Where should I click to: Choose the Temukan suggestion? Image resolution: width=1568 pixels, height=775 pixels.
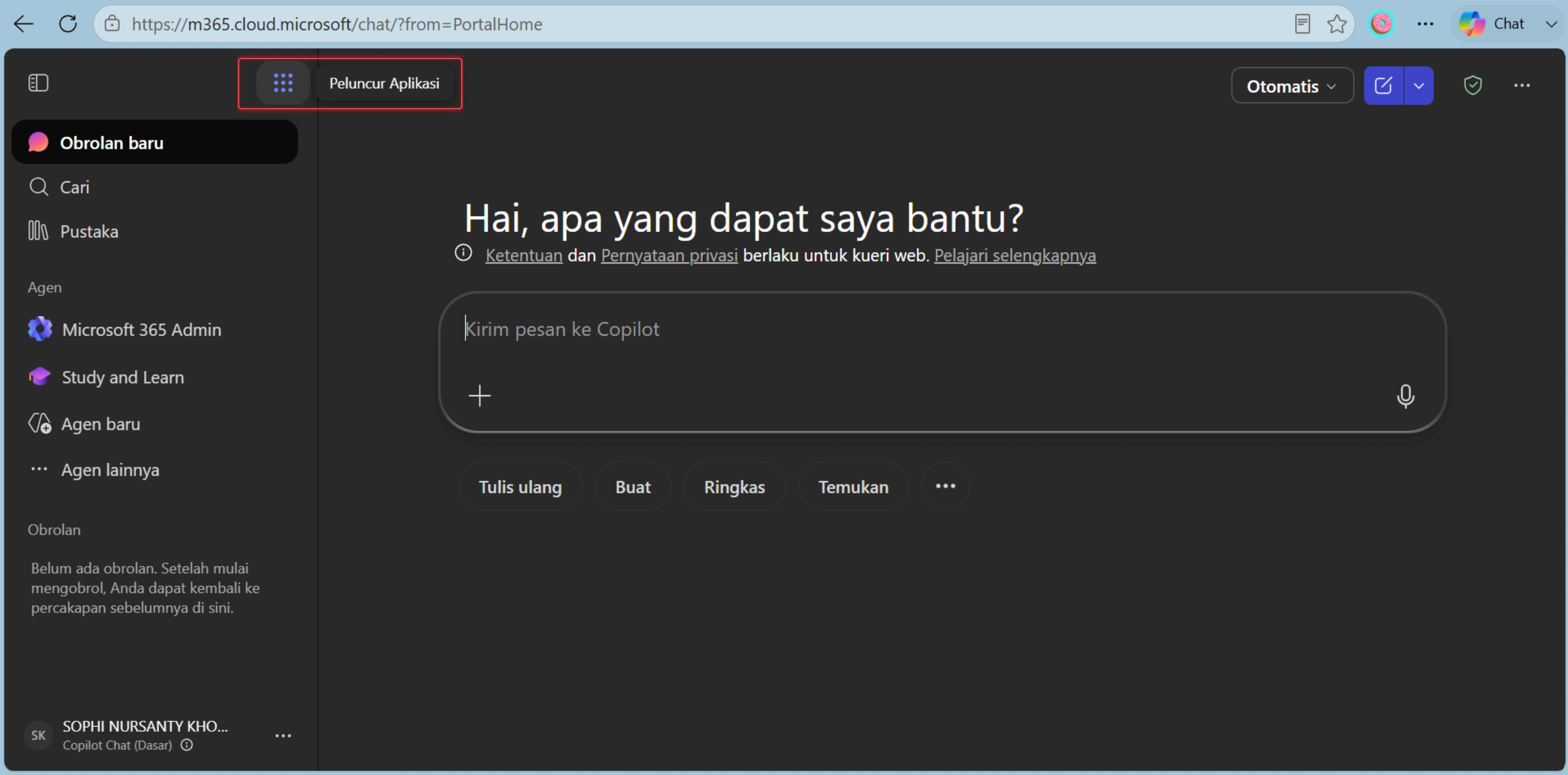853,486
